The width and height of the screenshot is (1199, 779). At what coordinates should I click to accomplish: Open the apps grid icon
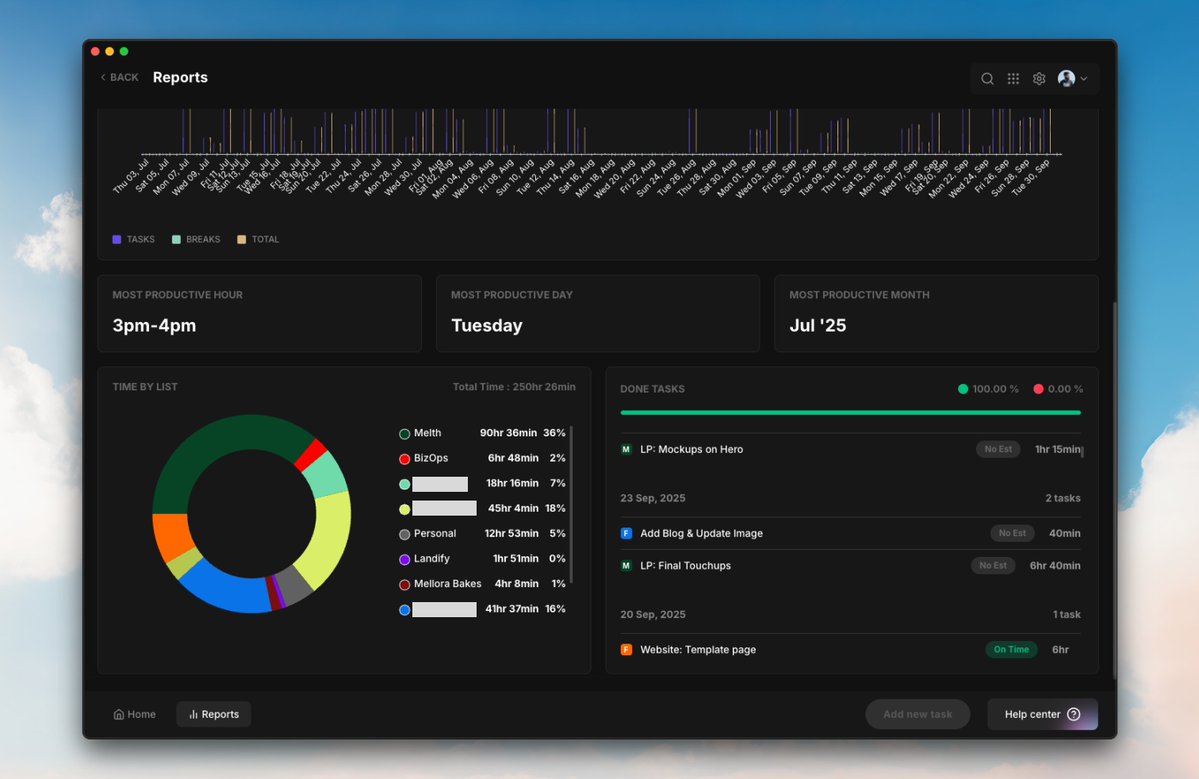point(1013,79)
